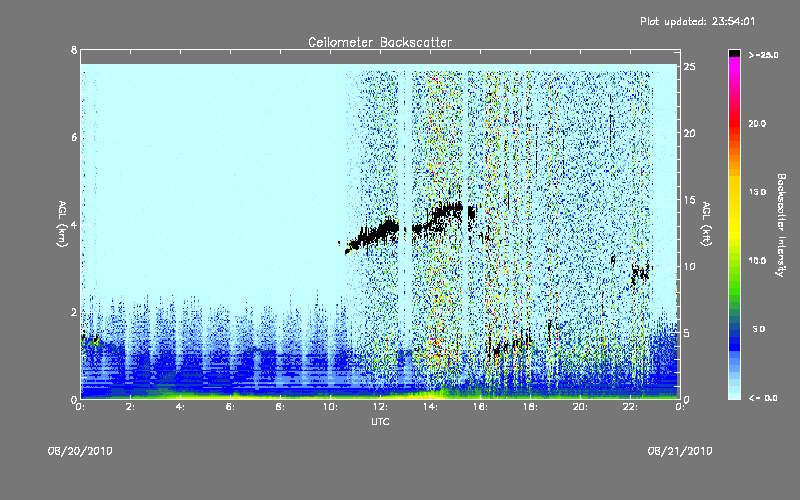This screenshot has height=500, width=800.
Task: Click the 'Ceilometer Backscatter' plot title
Action: (x=380, y=42)
